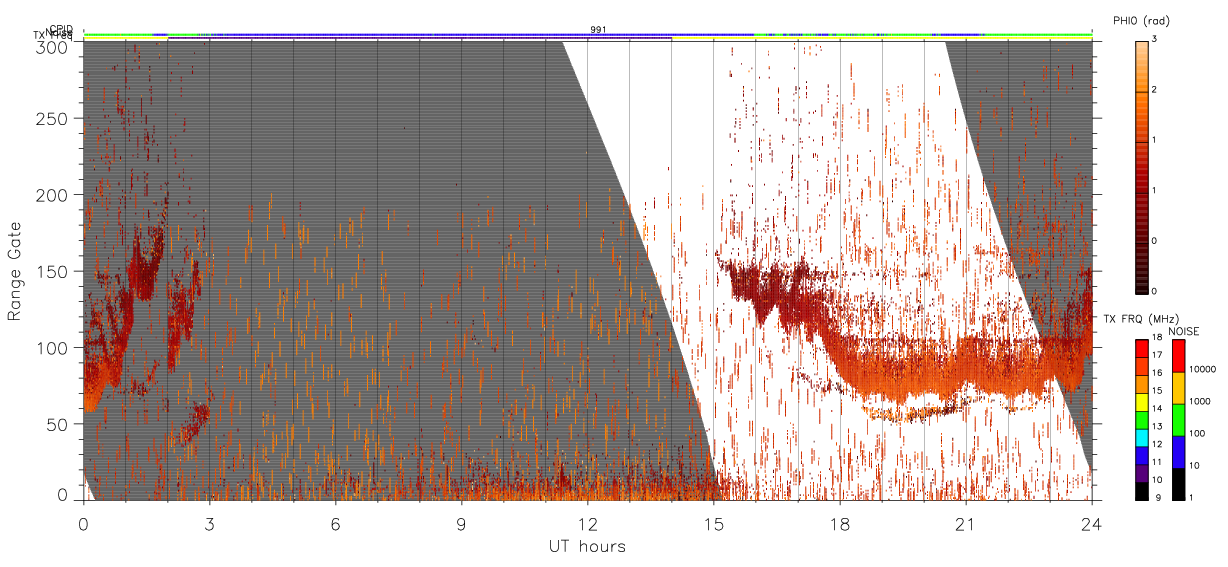Screen dimensions: 1228x567
Task: Click the yellow 14–15 MHz TX FRQ swatch
Action: coord(1141,402)
